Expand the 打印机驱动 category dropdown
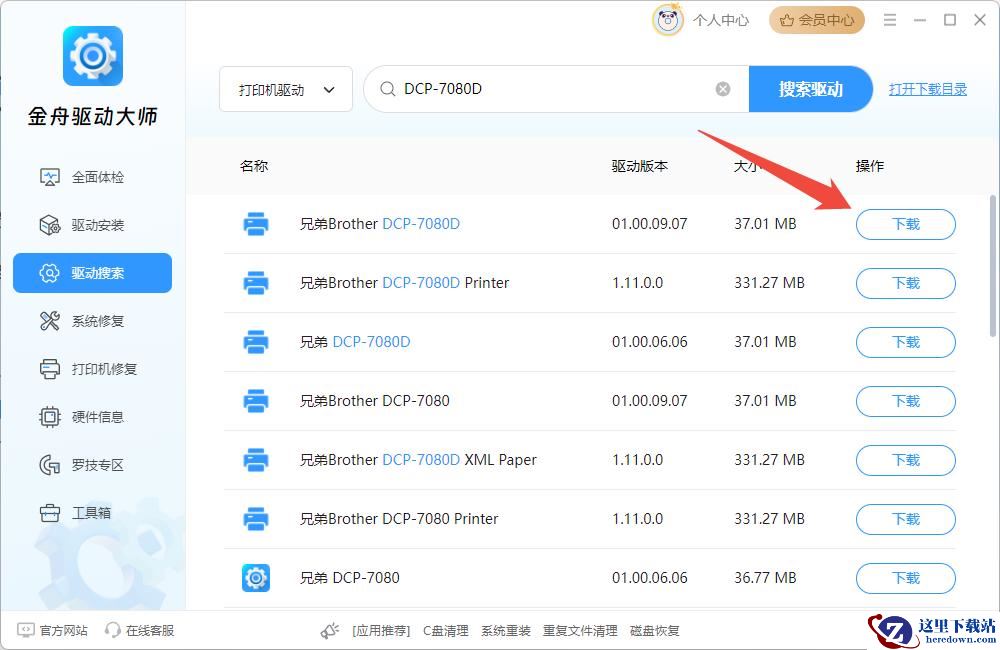The image size is (1000, 650). (x=286, y=89)
